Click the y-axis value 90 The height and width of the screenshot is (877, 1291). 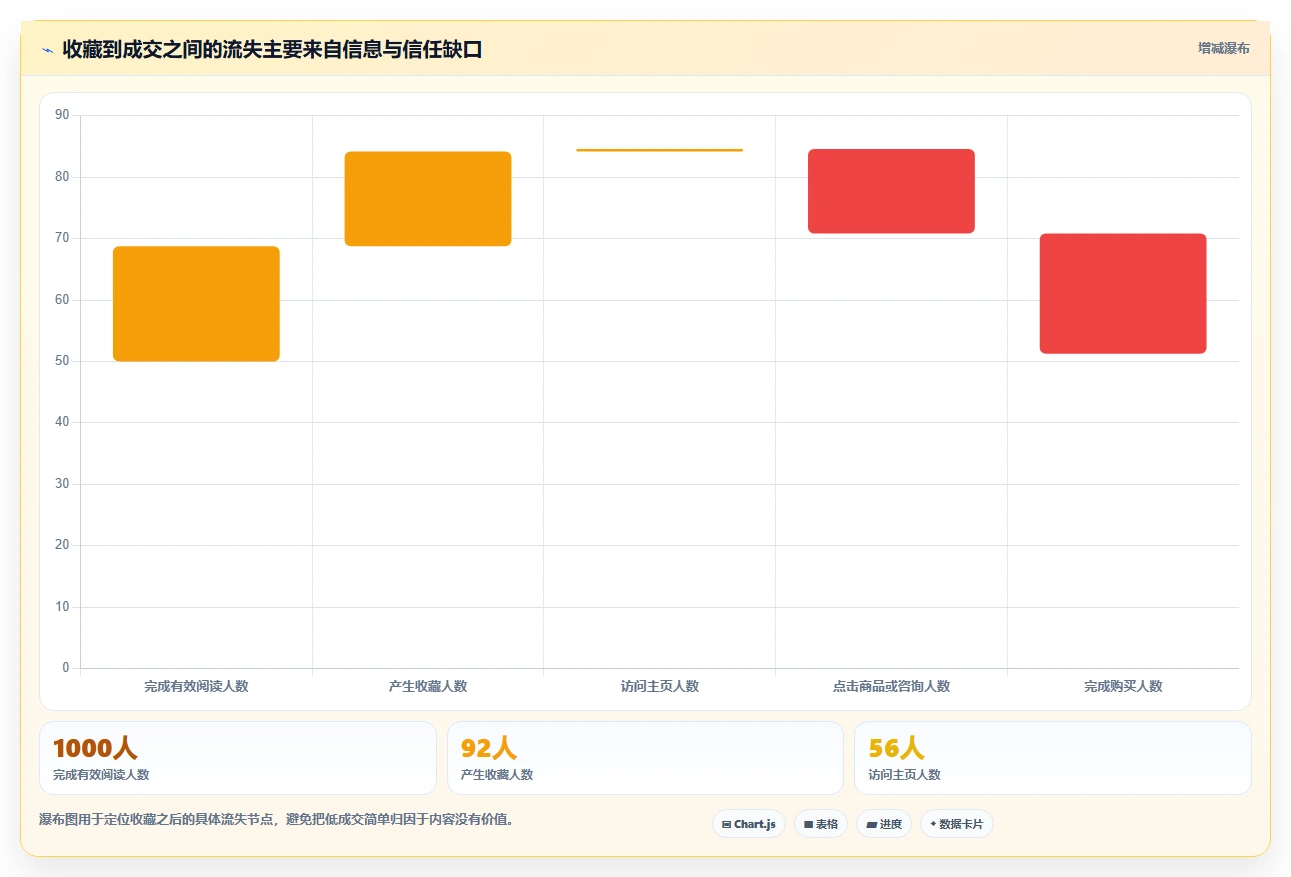pos(62,115)
